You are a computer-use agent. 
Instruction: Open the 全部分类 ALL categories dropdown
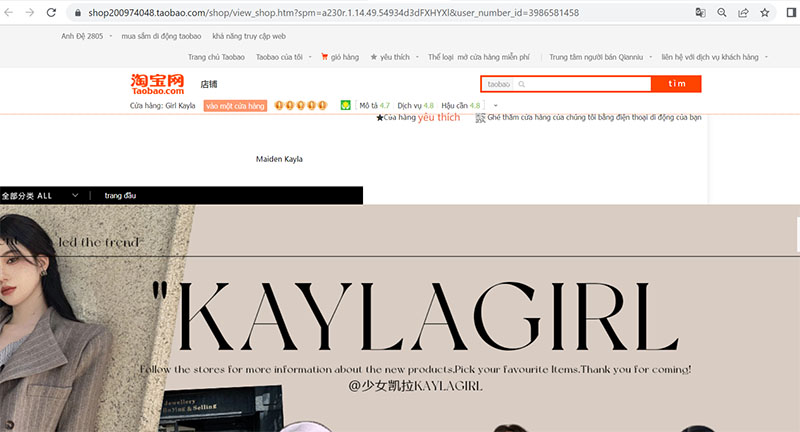pyautogui.click(x=40, y=196)
